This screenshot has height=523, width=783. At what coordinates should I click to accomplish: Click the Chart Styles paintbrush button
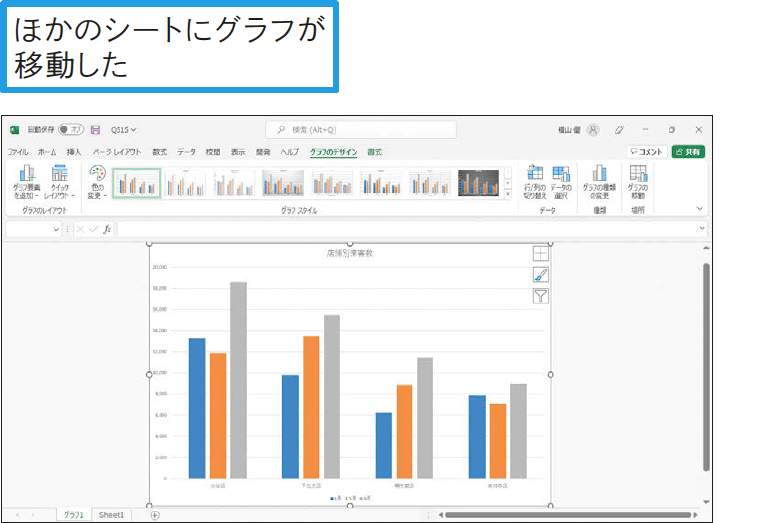click(x=540, y=275)
